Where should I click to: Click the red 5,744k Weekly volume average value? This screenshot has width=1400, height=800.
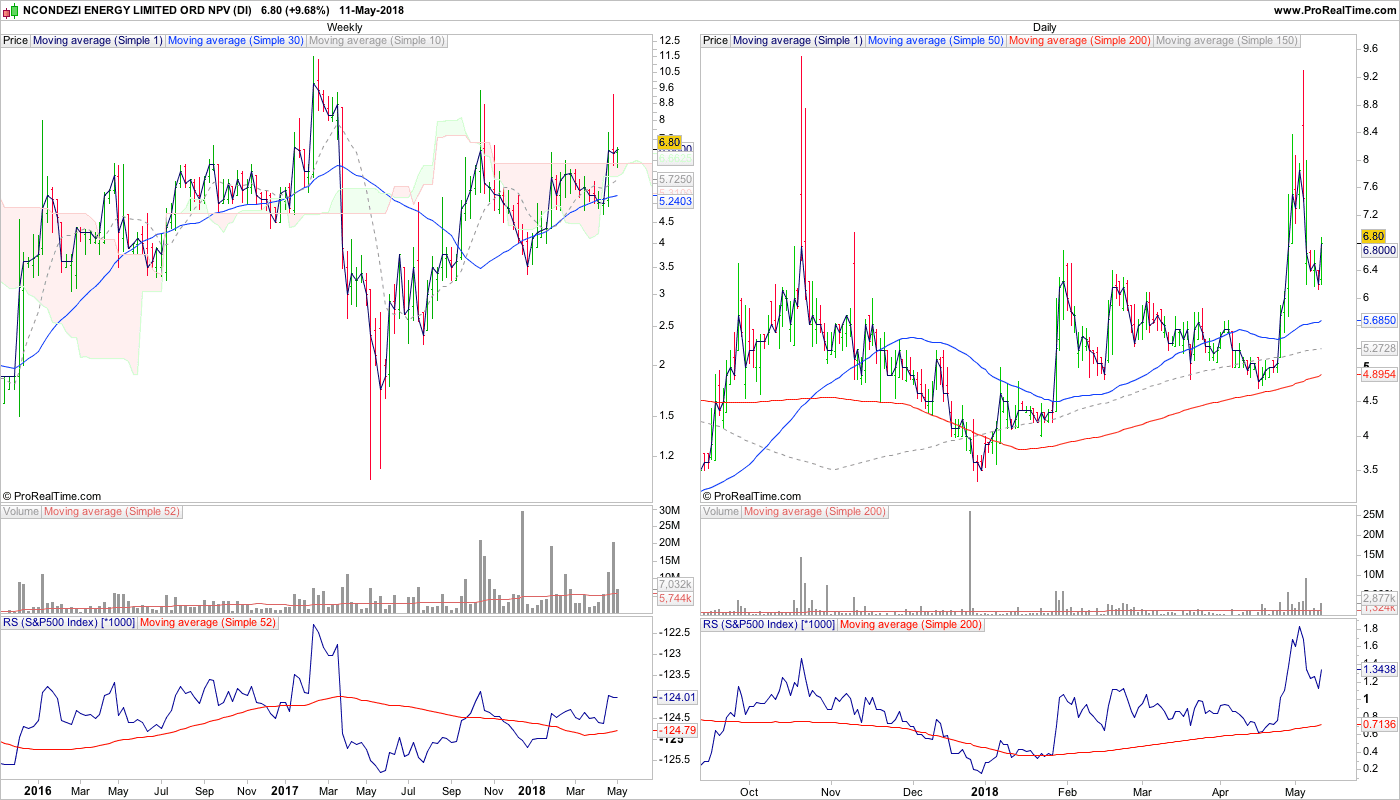674,597
